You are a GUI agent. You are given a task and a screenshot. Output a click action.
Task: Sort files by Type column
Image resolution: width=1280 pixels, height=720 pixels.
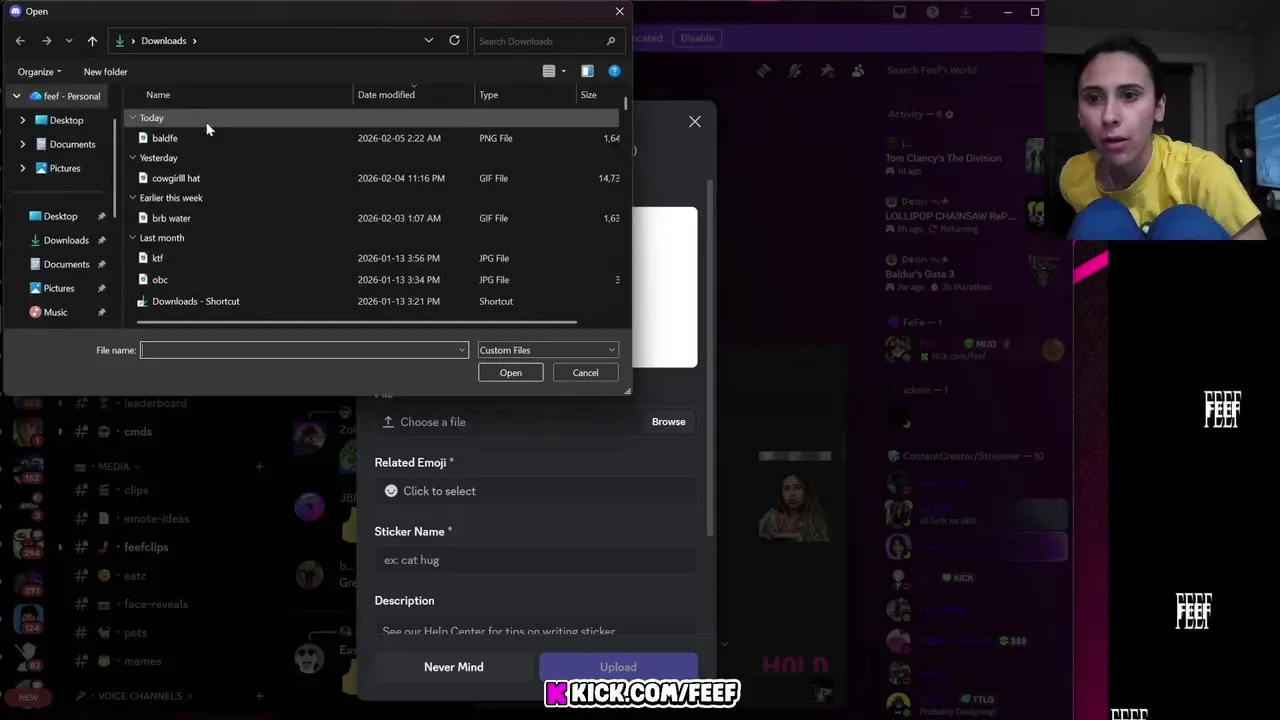[488, 95]
